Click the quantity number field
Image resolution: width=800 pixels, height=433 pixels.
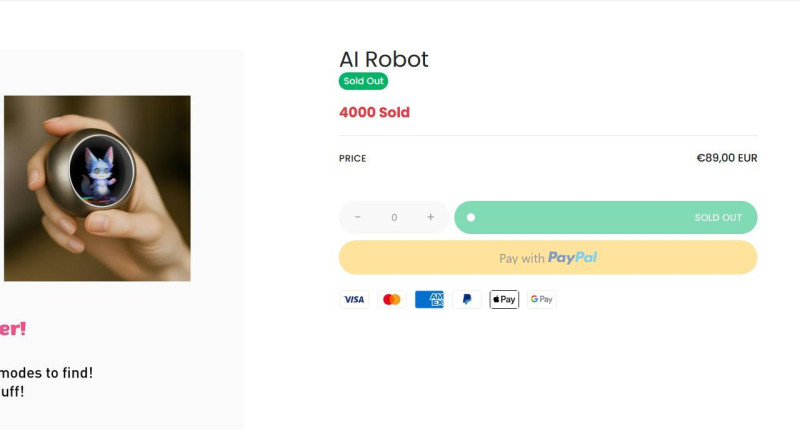coord(394,217)
